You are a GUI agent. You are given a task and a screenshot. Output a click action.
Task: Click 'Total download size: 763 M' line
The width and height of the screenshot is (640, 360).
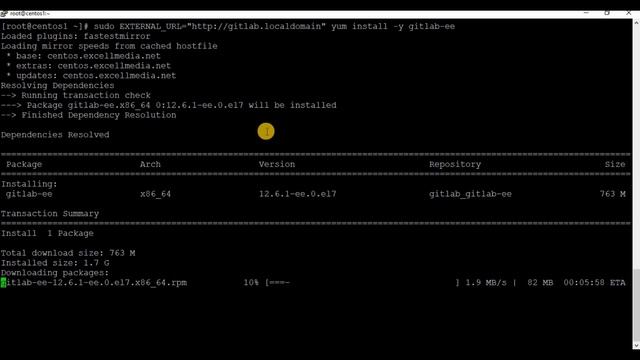68,253
